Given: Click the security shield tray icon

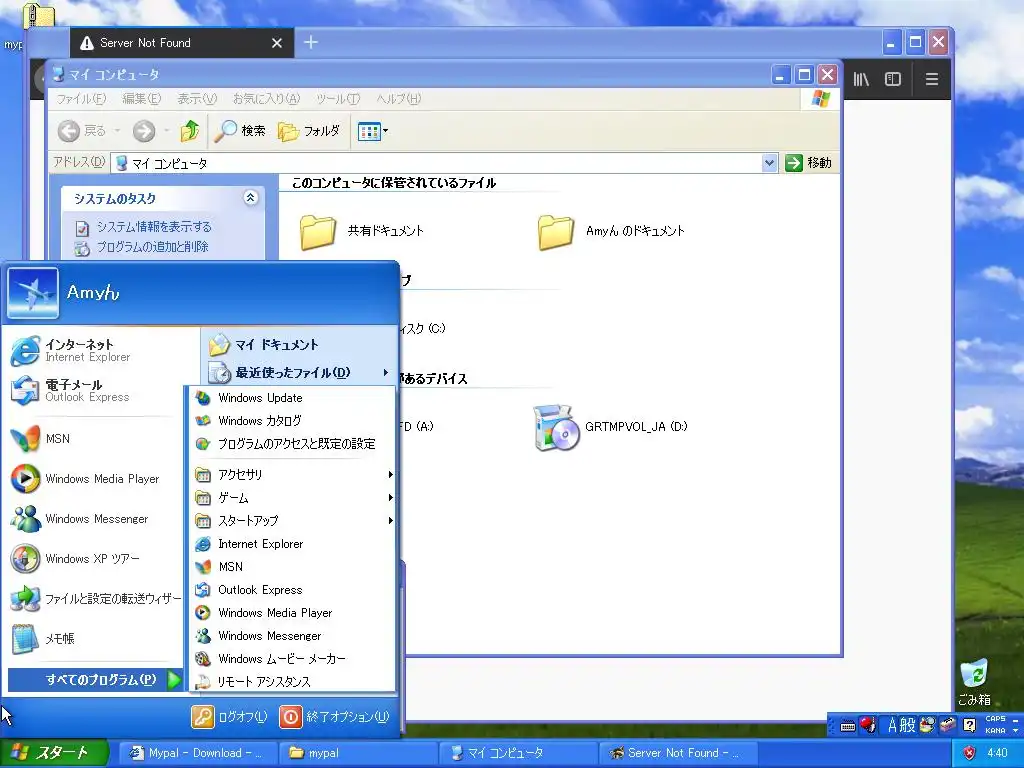Looking at the screenshot, I should coord(969,753).
